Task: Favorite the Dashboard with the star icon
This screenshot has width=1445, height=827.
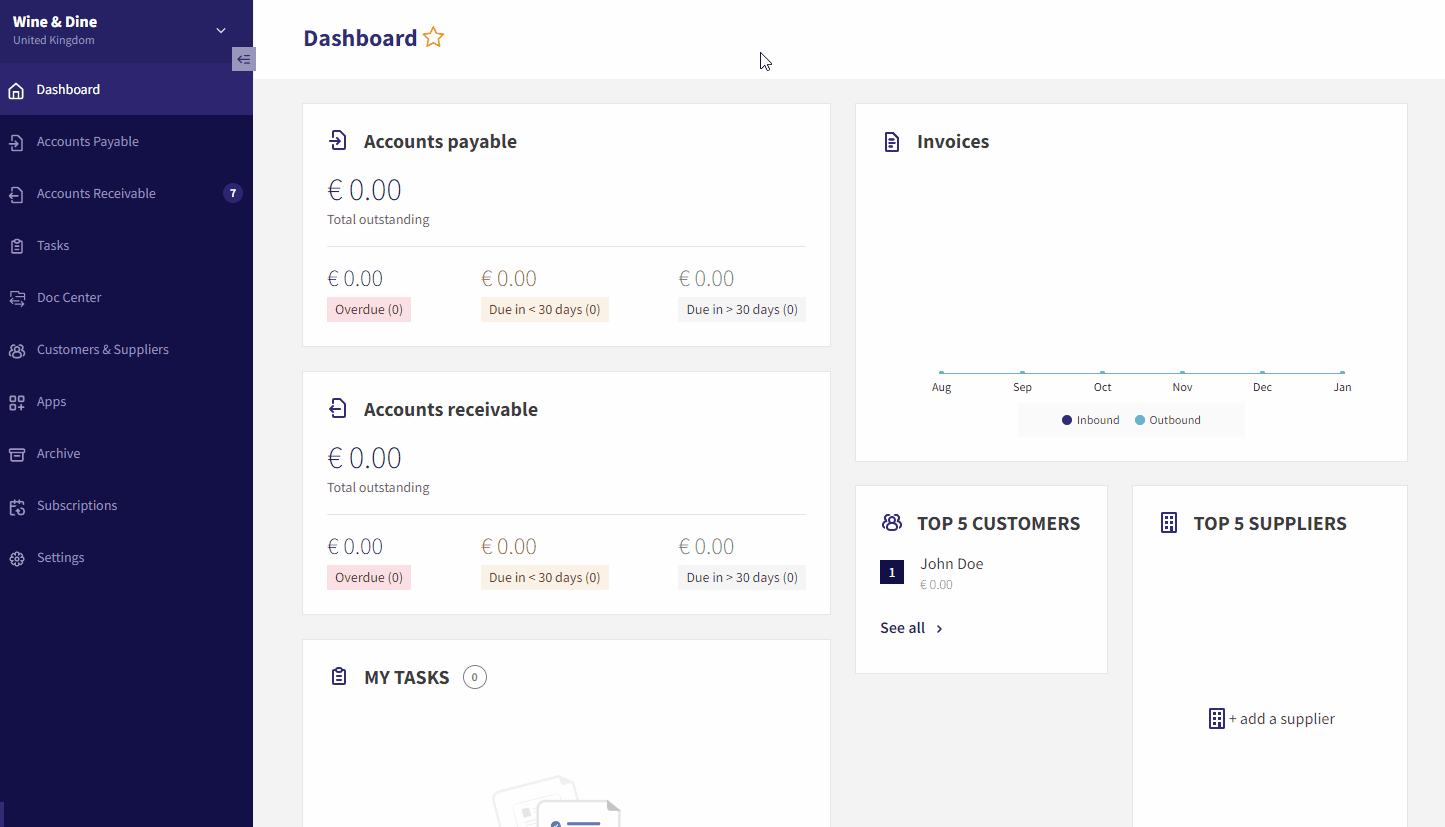Action: click(x=433, y=38)
